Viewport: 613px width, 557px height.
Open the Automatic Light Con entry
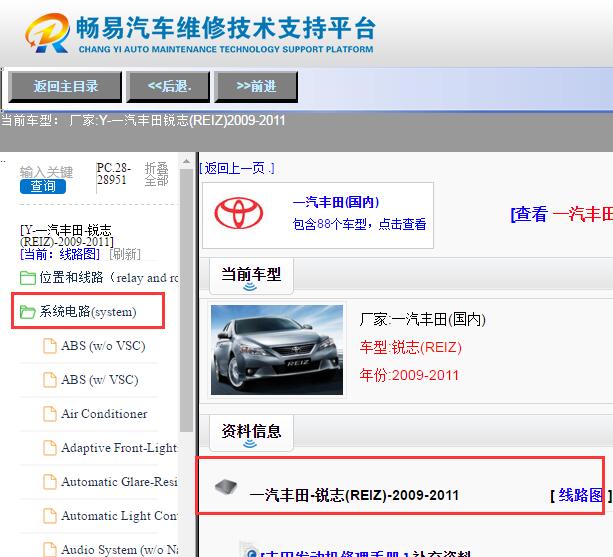pyautogui.click(x=119, y=516)
